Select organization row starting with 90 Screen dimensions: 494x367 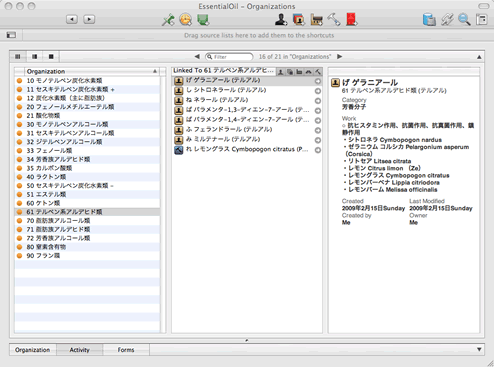[87, 256]
